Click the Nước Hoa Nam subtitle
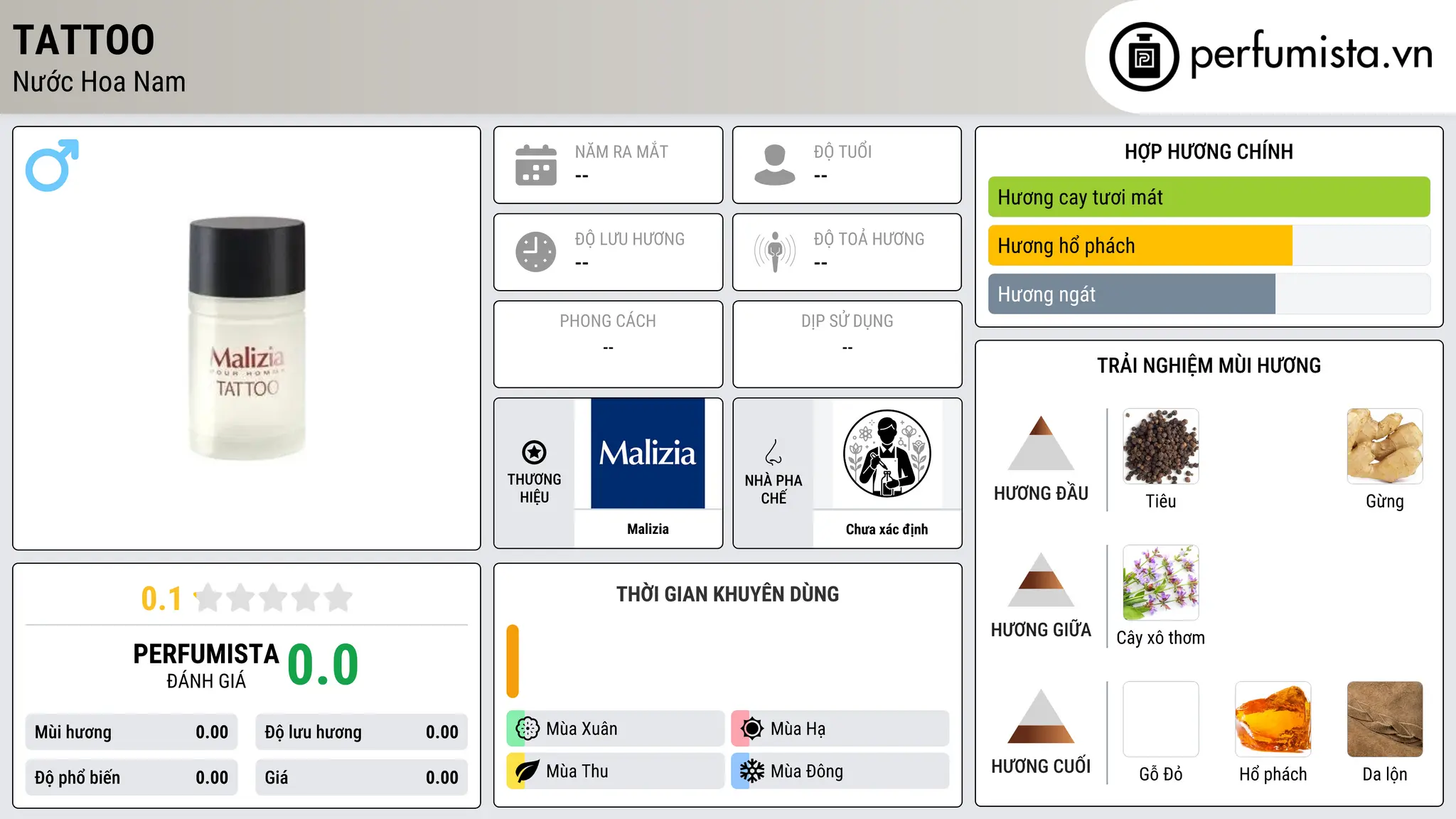The width and height of the screenshot is (1456, 819). 99,82
